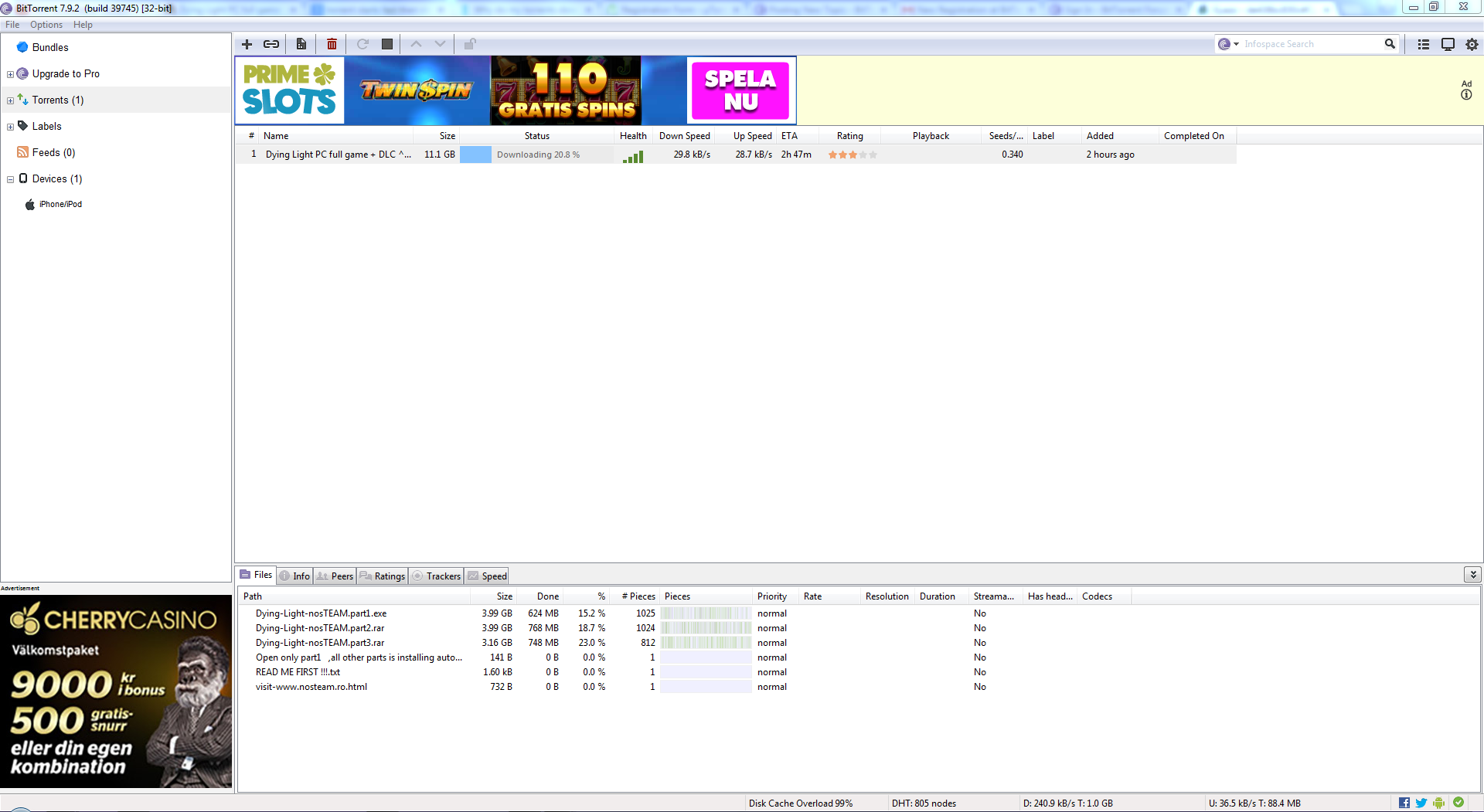Expand the Upgrade to Pro tree node

pos(10,74)
